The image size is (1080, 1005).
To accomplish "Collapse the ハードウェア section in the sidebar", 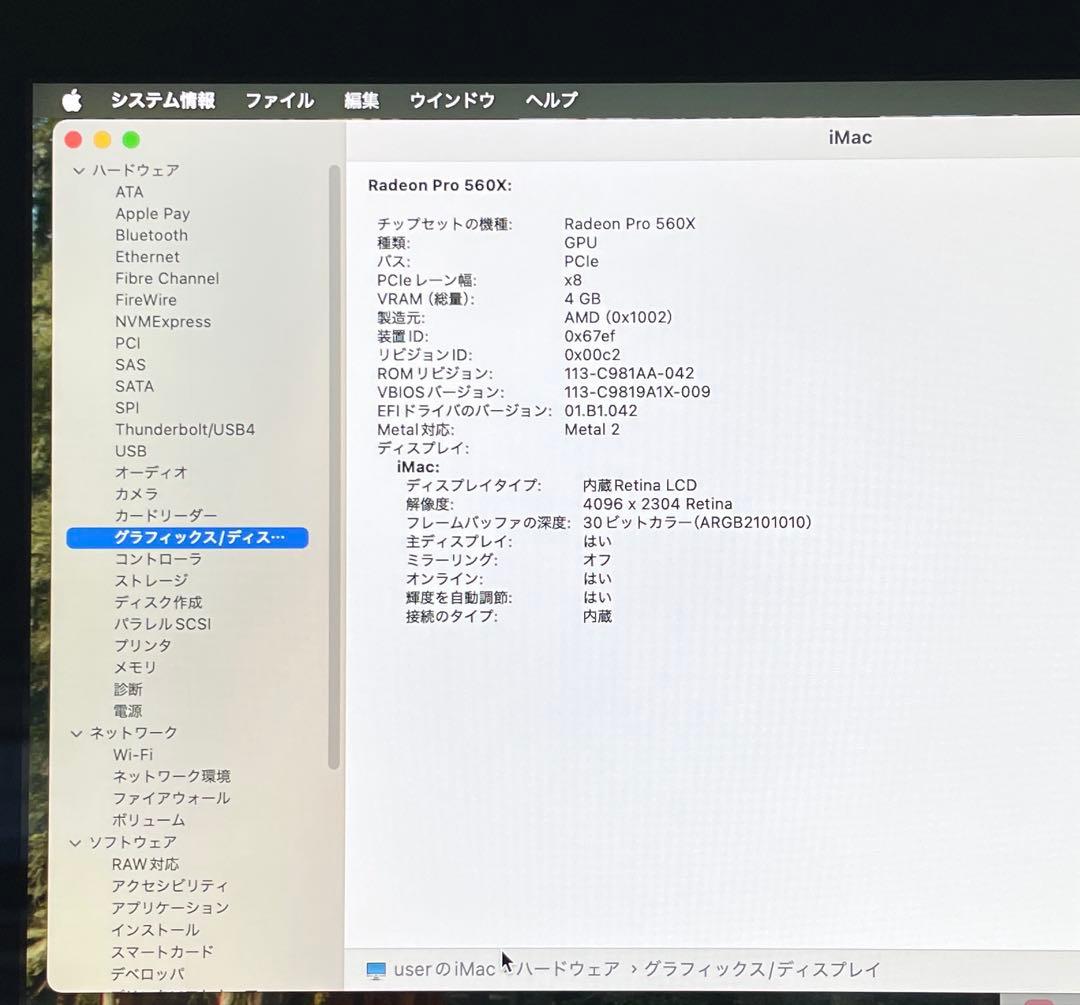I will point(78,170).
